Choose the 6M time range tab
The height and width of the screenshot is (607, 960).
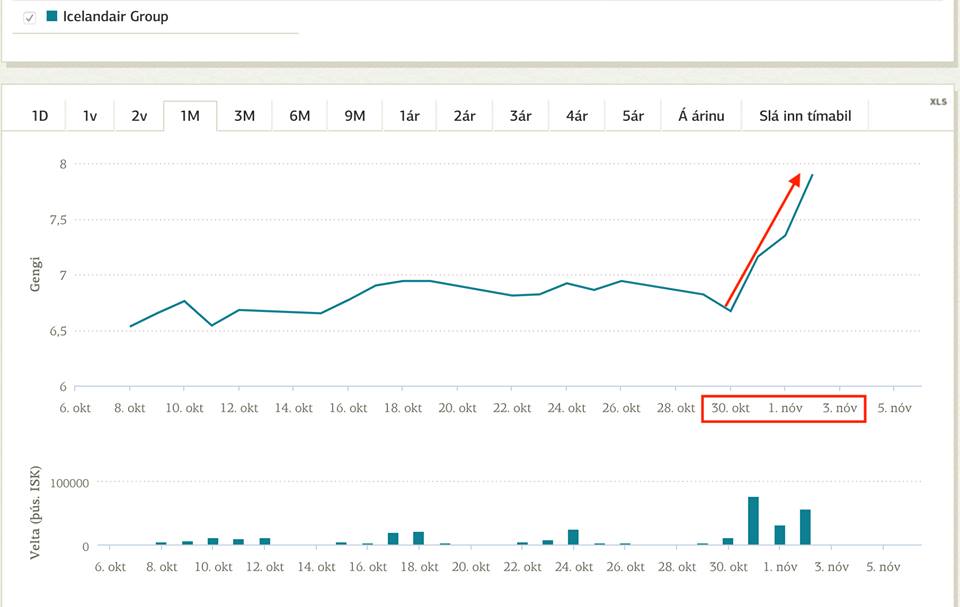pyautogui.click(x=300, y=116)
